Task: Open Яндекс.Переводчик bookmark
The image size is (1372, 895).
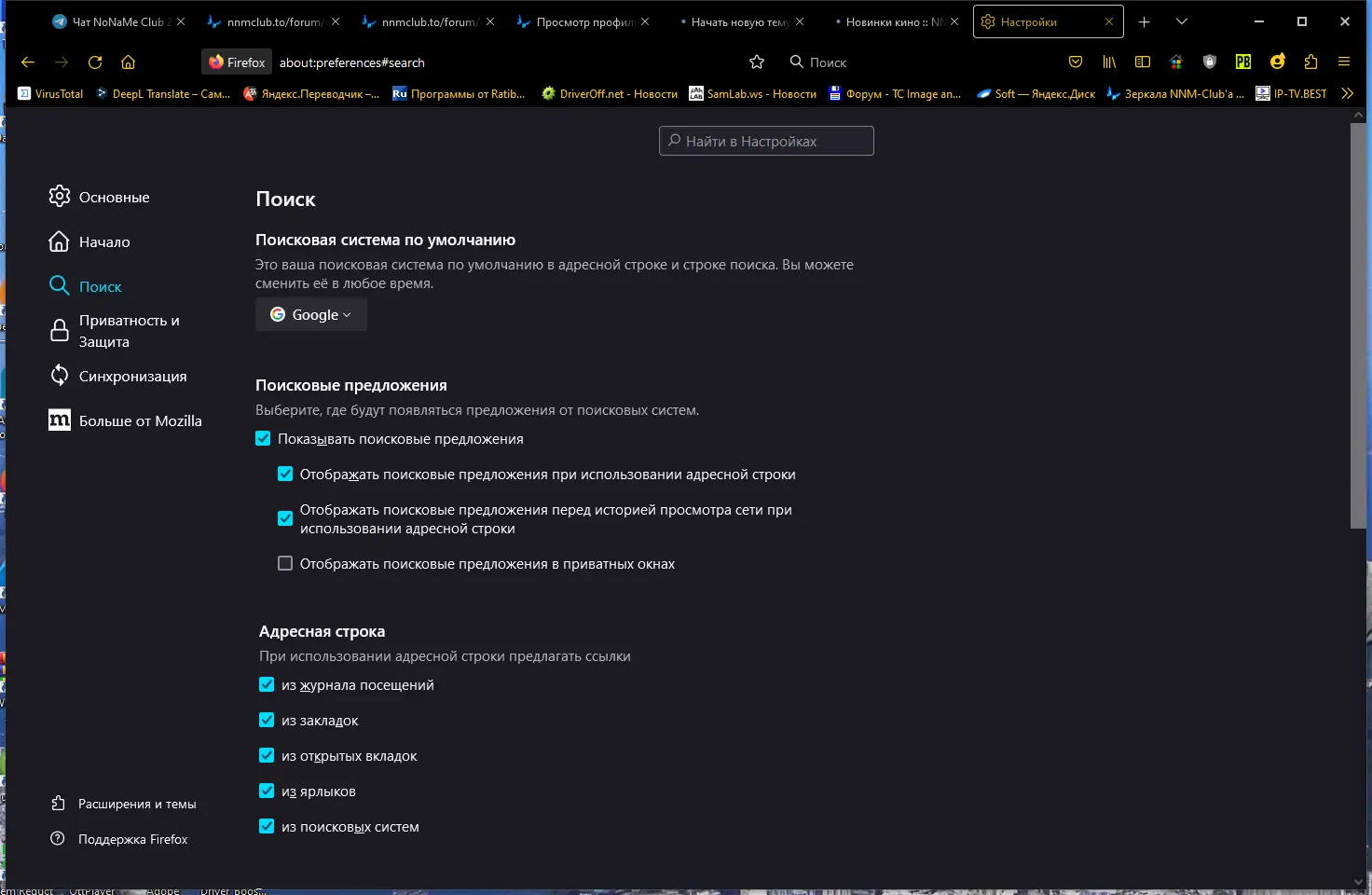Action: click(311, 93)
